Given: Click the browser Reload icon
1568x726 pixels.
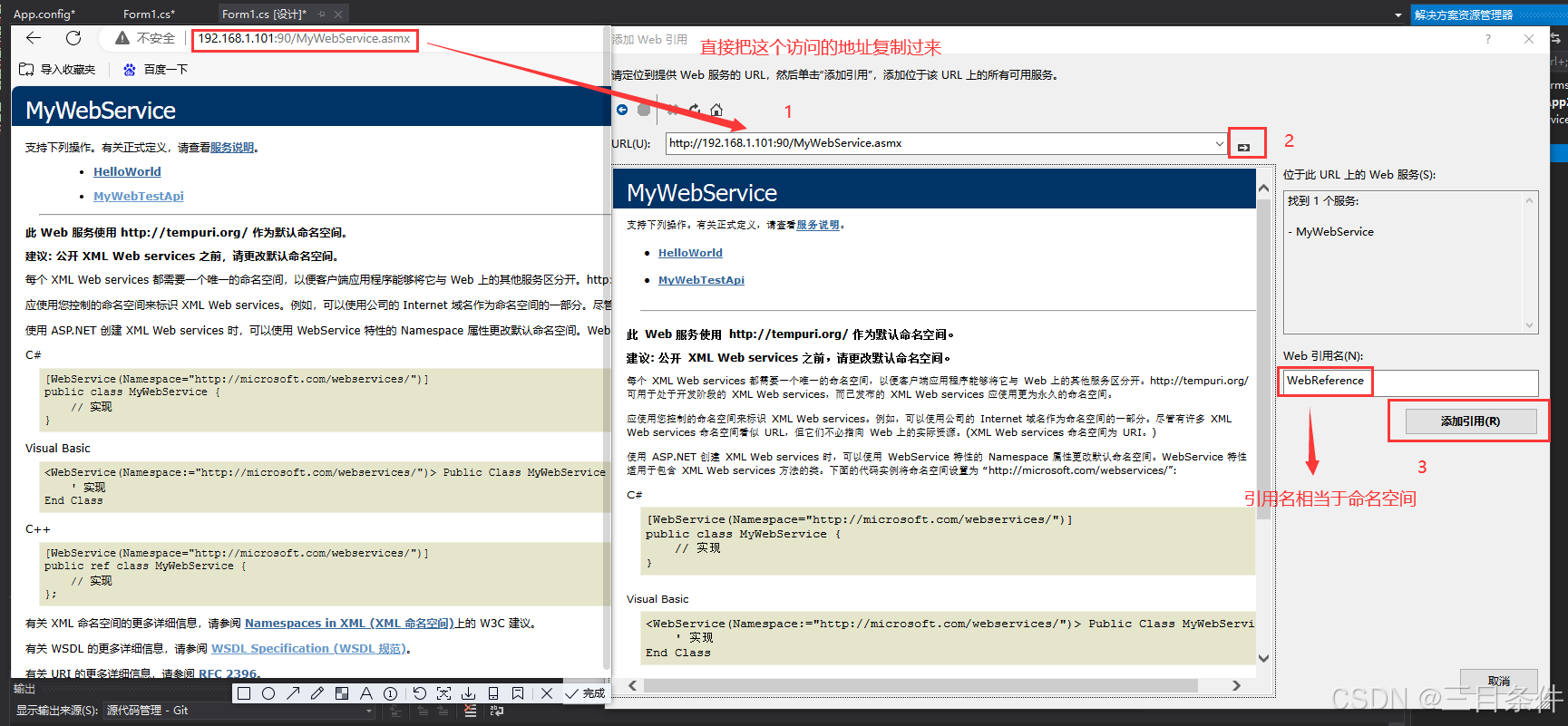Looking at the screenshot, I should pos(73,38).
